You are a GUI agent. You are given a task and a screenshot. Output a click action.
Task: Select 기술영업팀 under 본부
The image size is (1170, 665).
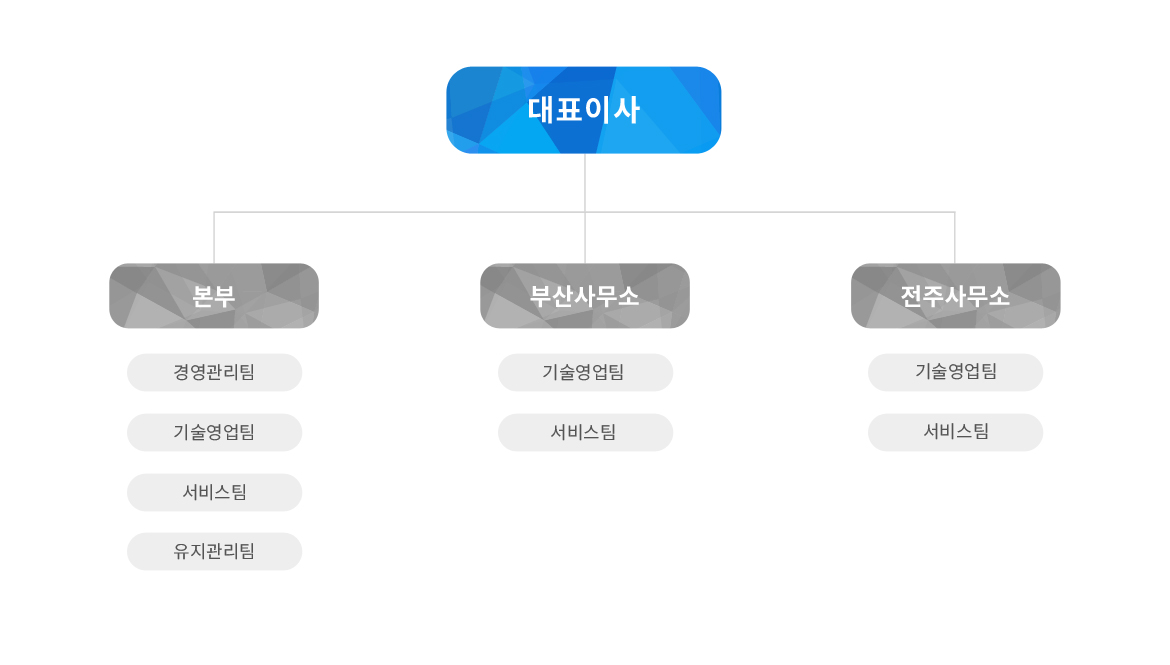point(214,432)
